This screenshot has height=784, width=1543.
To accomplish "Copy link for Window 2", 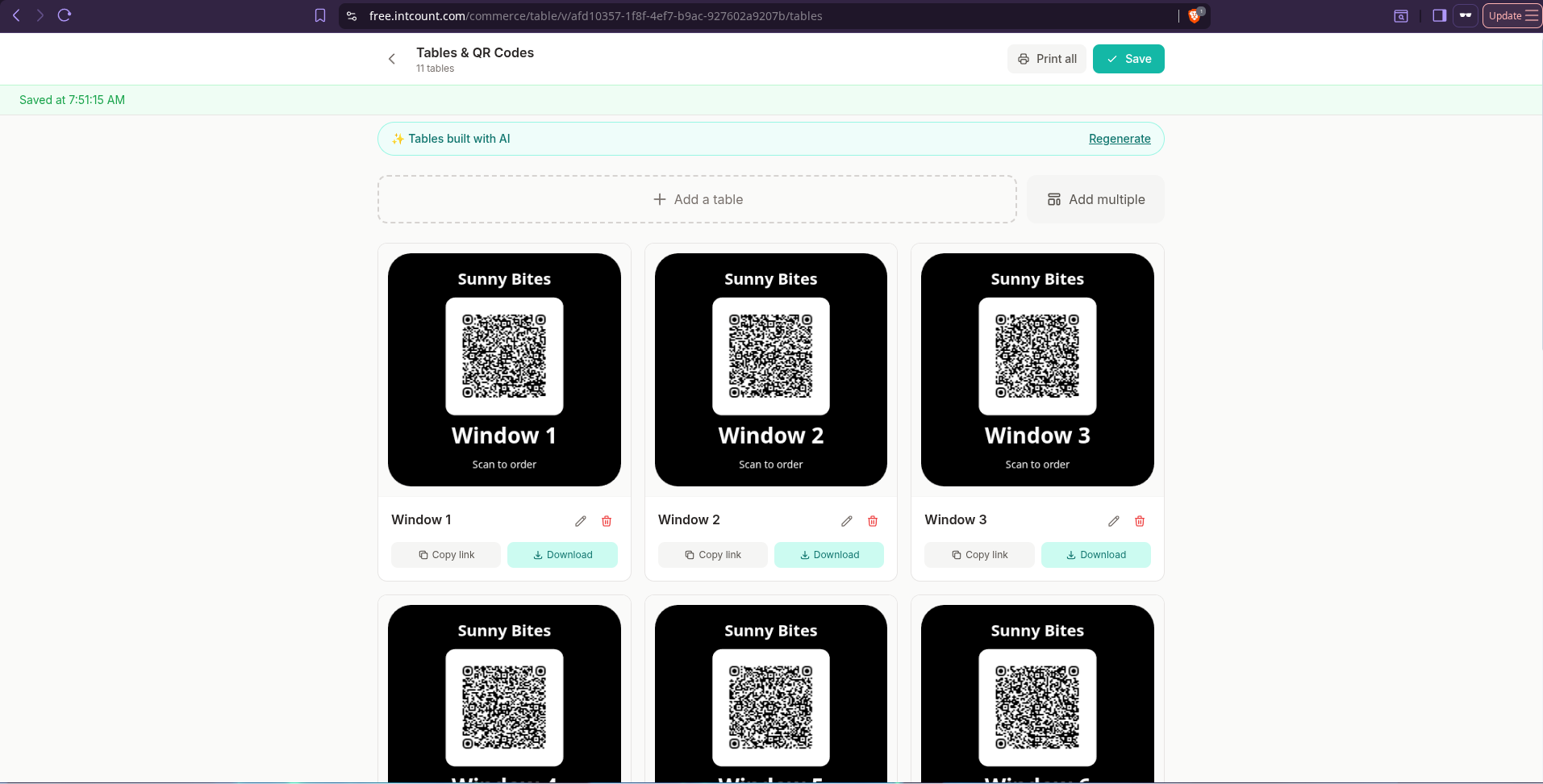I will (713, 555).
